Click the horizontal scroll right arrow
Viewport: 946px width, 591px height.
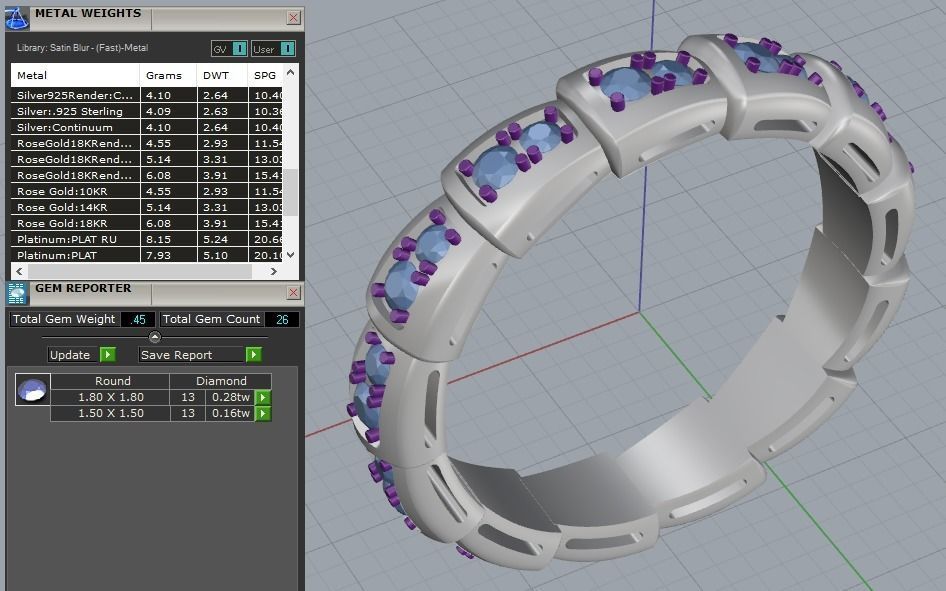273,271
